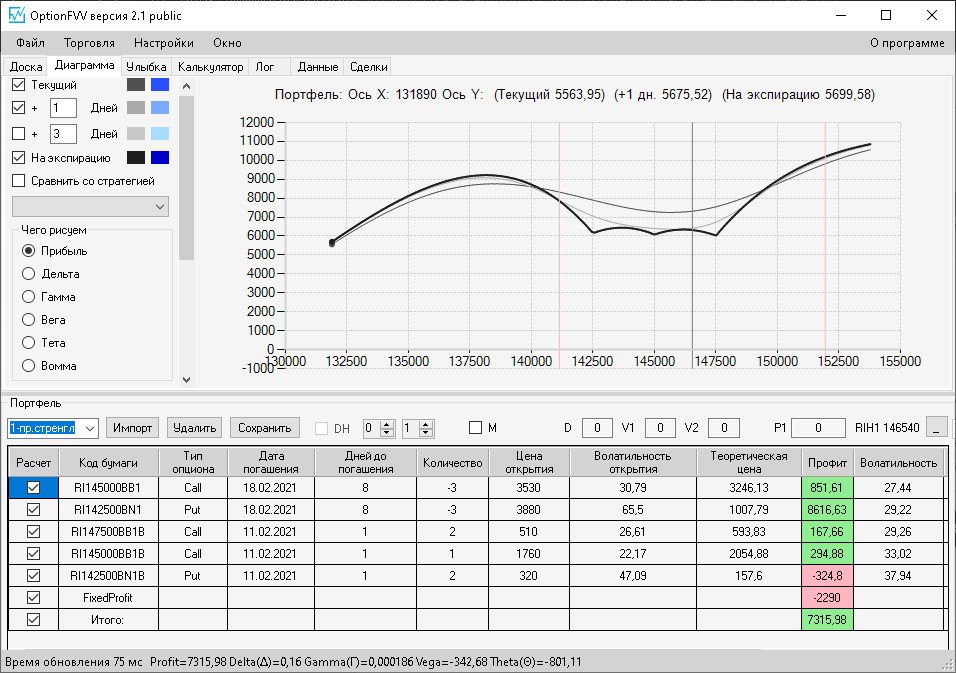
Task: Click the Код бумаги column header
Action: point(109,463)
